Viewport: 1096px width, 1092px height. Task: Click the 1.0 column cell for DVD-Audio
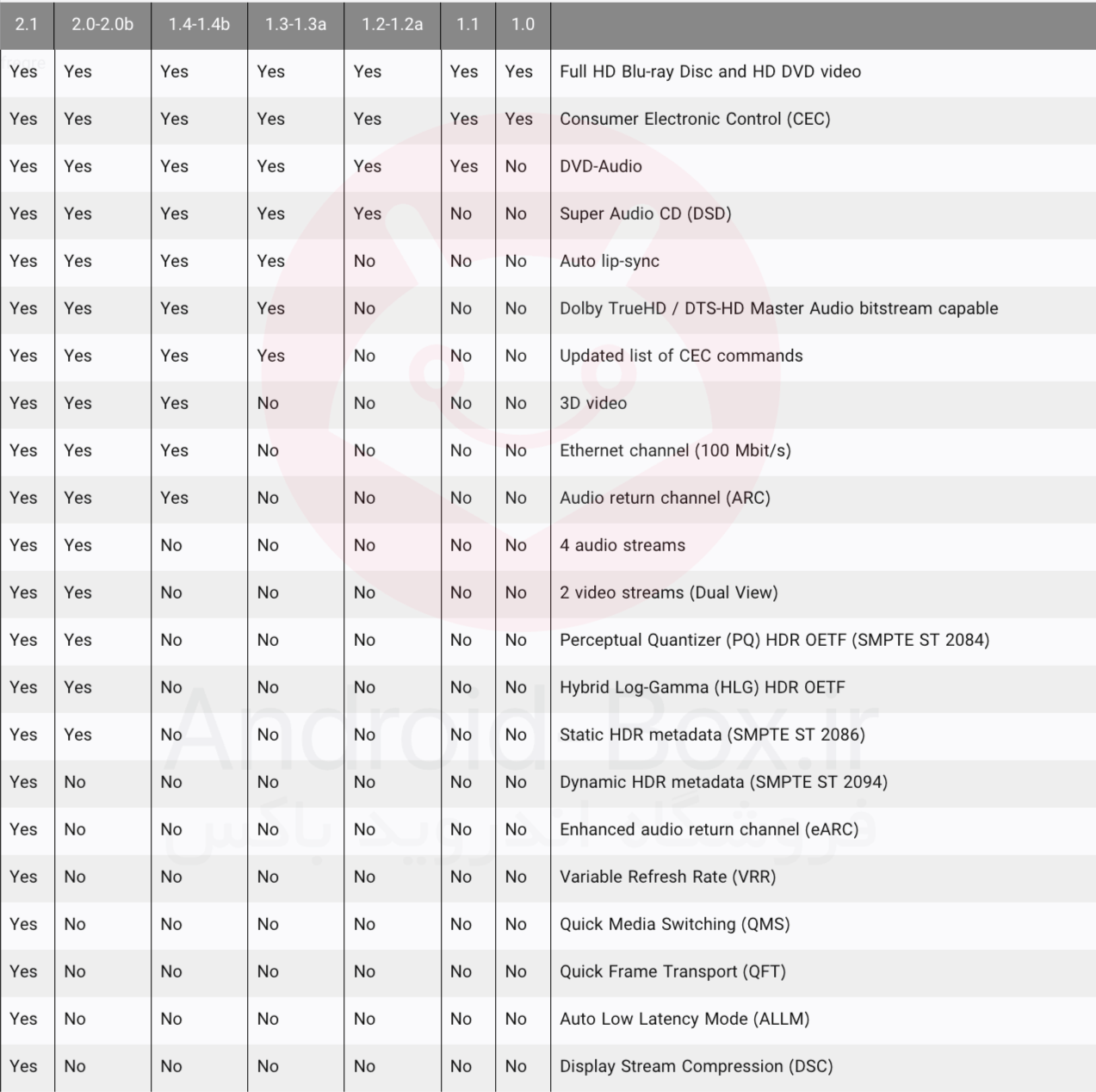tap(516, 166)
